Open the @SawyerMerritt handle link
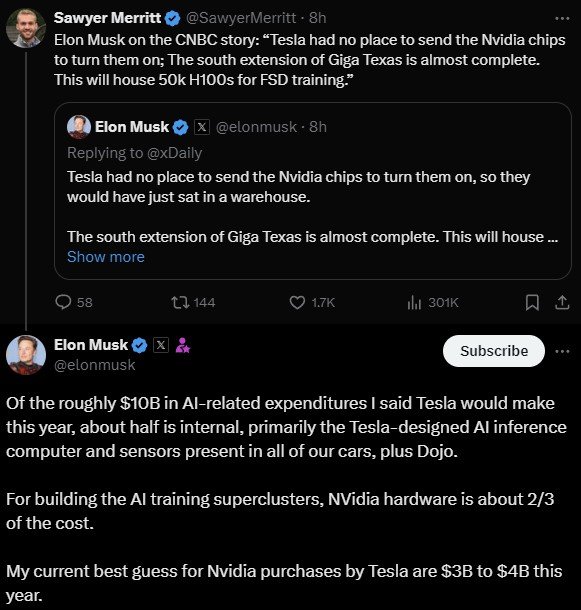This screenshot has width=581, height=610. pos(241,18)
